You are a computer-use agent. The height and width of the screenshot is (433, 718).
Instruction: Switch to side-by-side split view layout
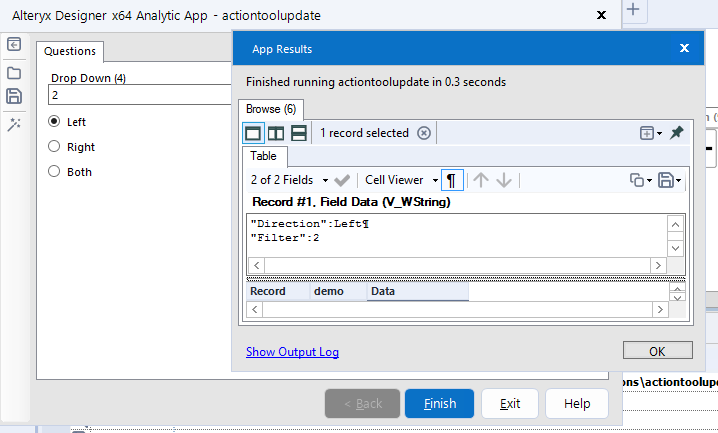pos(275,133)
